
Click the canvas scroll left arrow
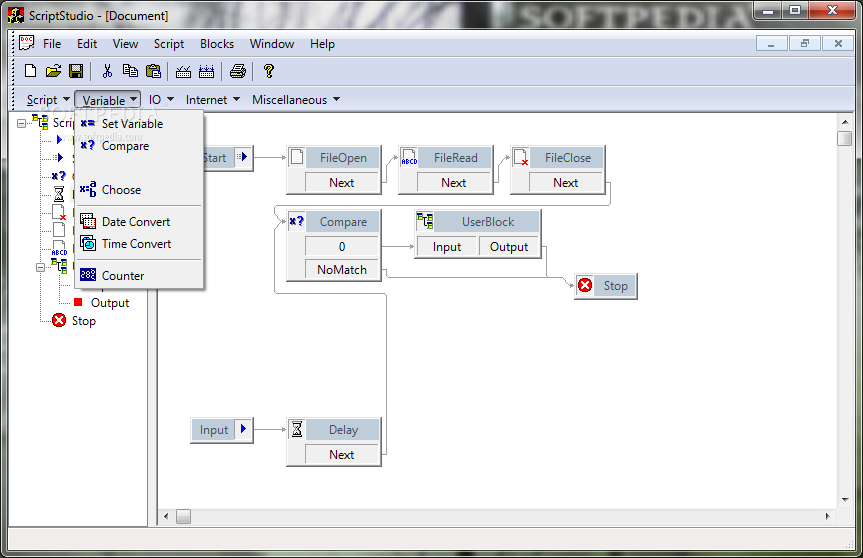tap(166, 516)
